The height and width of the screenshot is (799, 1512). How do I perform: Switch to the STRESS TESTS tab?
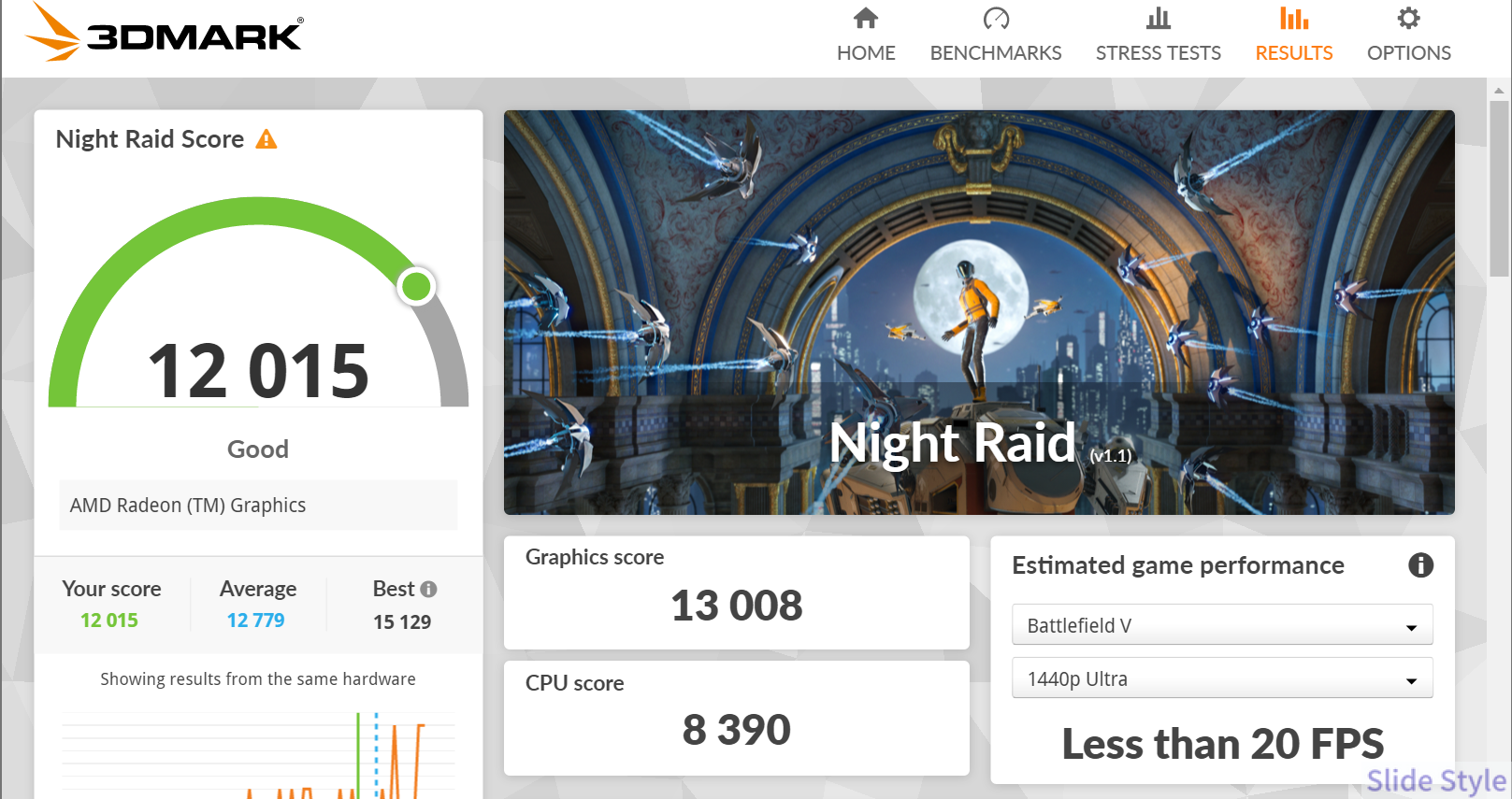tap(1158, 53)
